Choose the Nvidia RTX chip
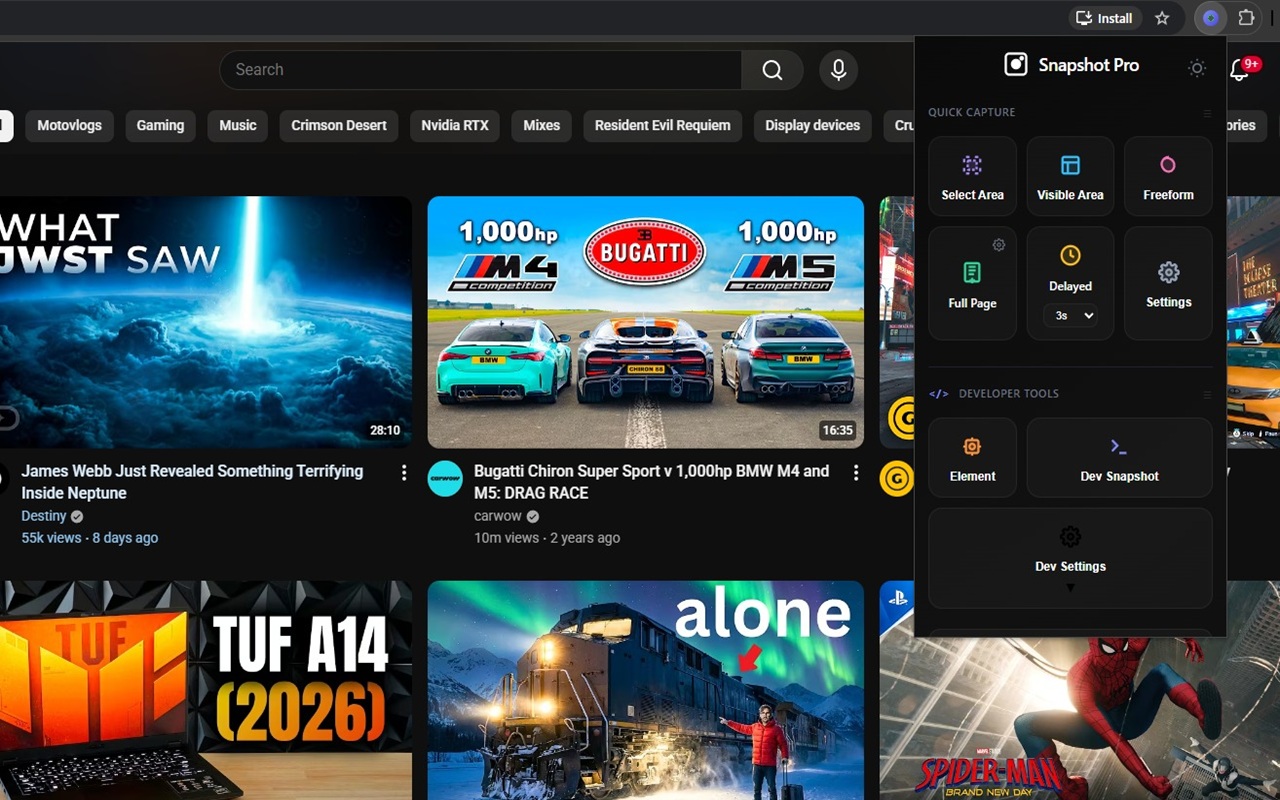 point(455,126)
